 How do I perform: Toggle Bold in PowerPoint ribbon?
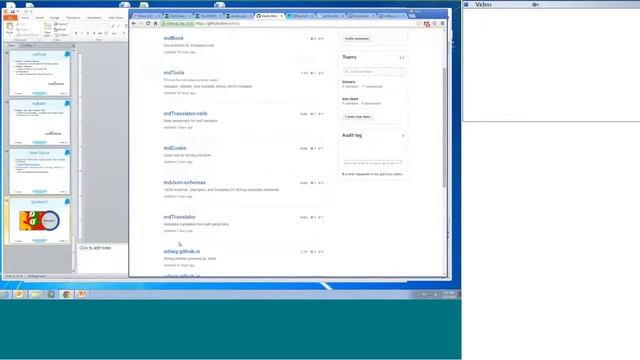76,33
